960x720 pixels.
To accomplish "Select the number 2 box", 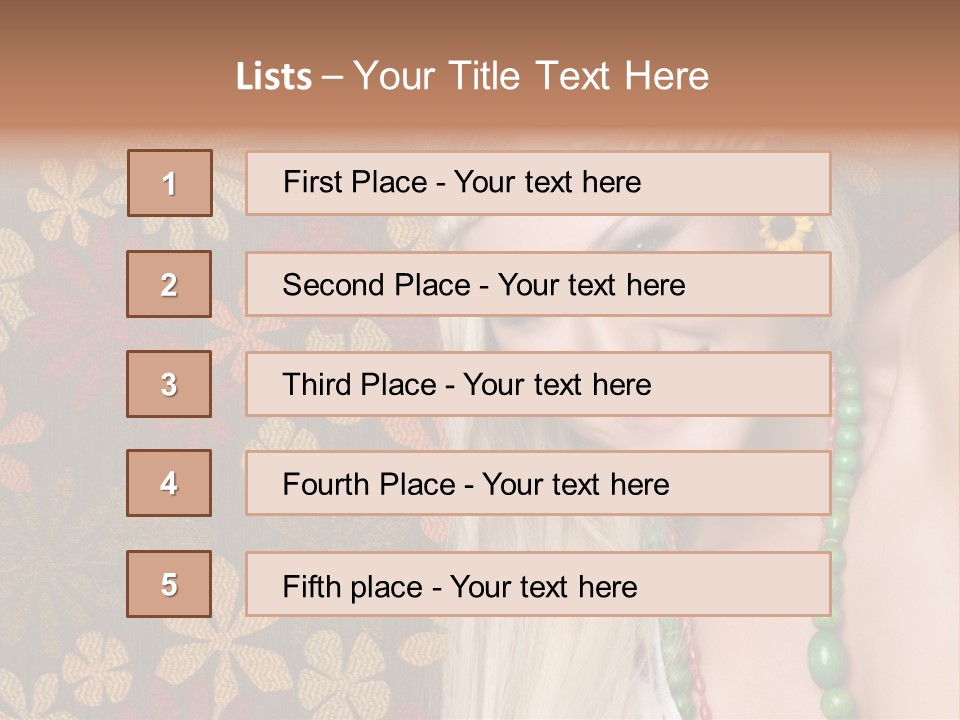I will pos(170,285).
